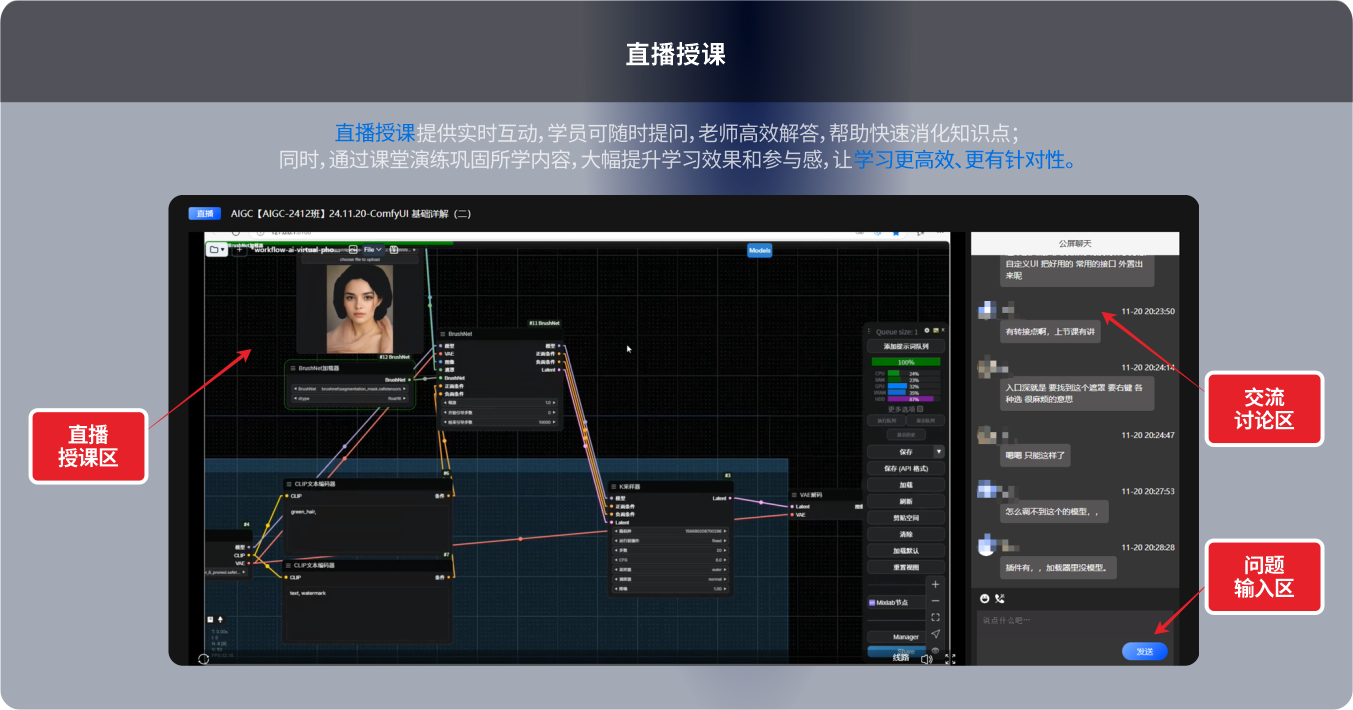Click the arrow select-mode icon
1353x710 pixels.
(935, 634)
